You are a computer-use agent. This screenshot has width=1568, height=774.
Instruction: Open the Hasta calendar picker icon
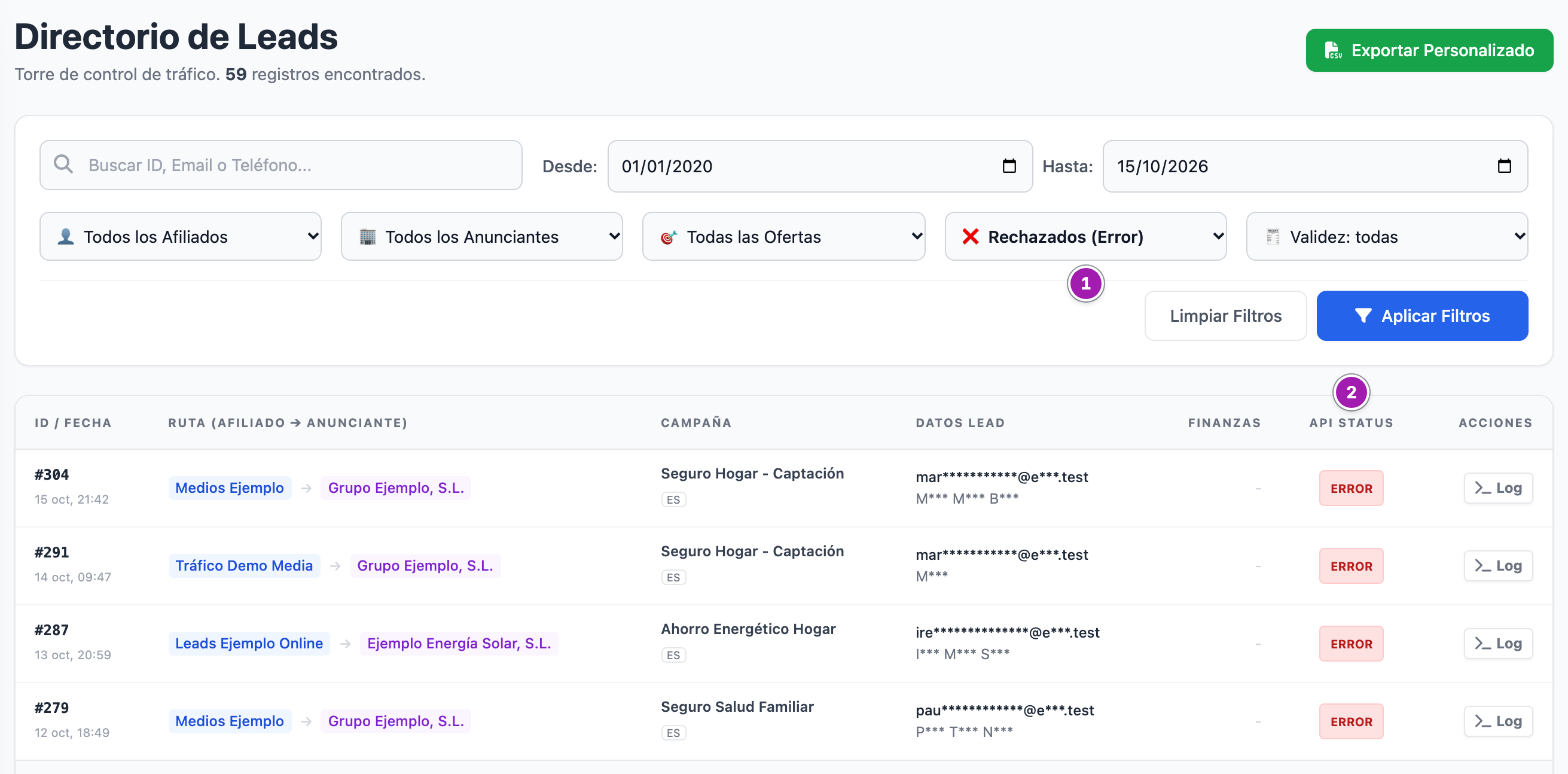pyautogui.click(x=1504, y=166)
